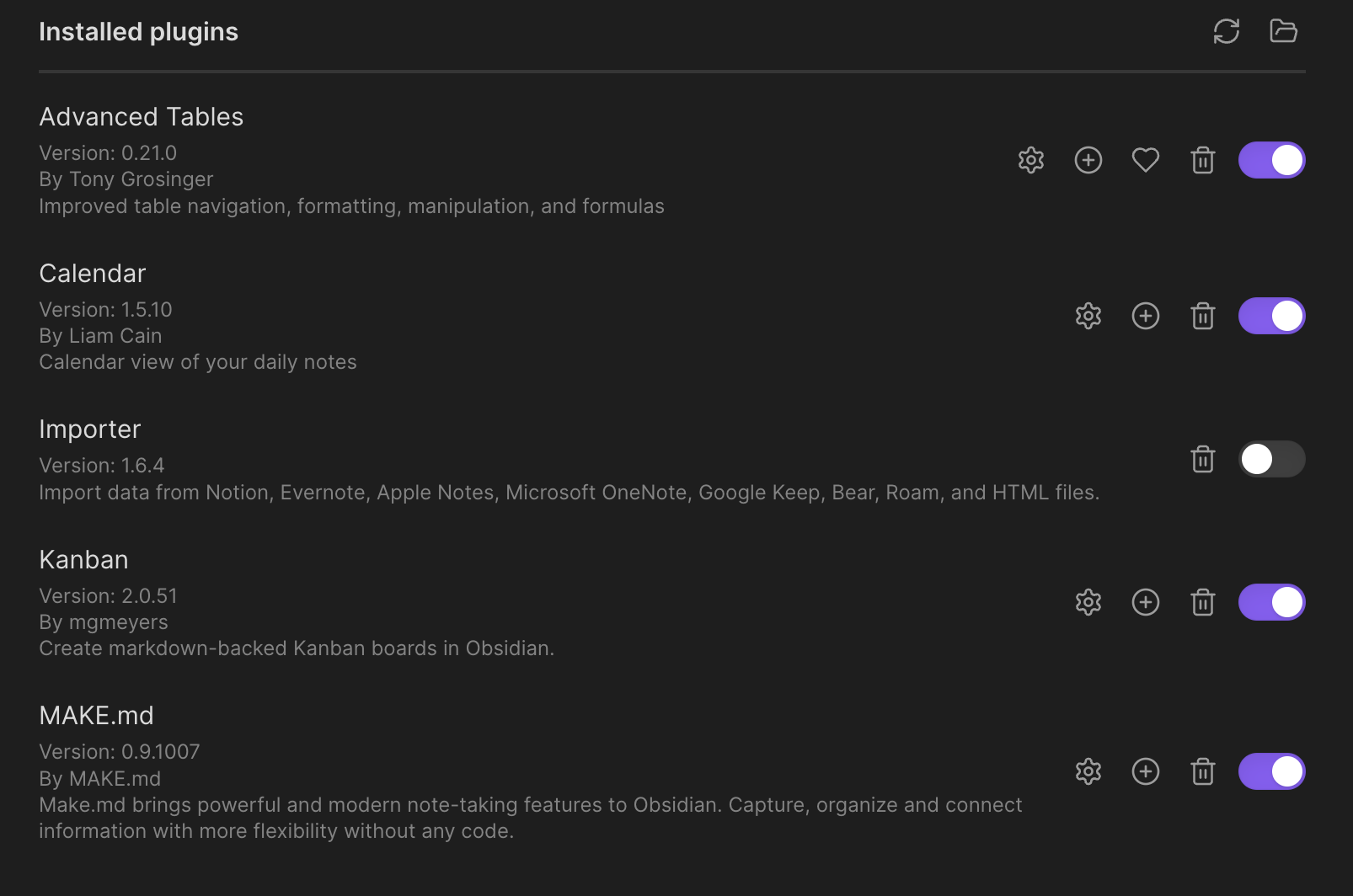Viewport: 1353px width, 896px height.
Task: Reload the installed plugins list
Action: pos(1227,31)
